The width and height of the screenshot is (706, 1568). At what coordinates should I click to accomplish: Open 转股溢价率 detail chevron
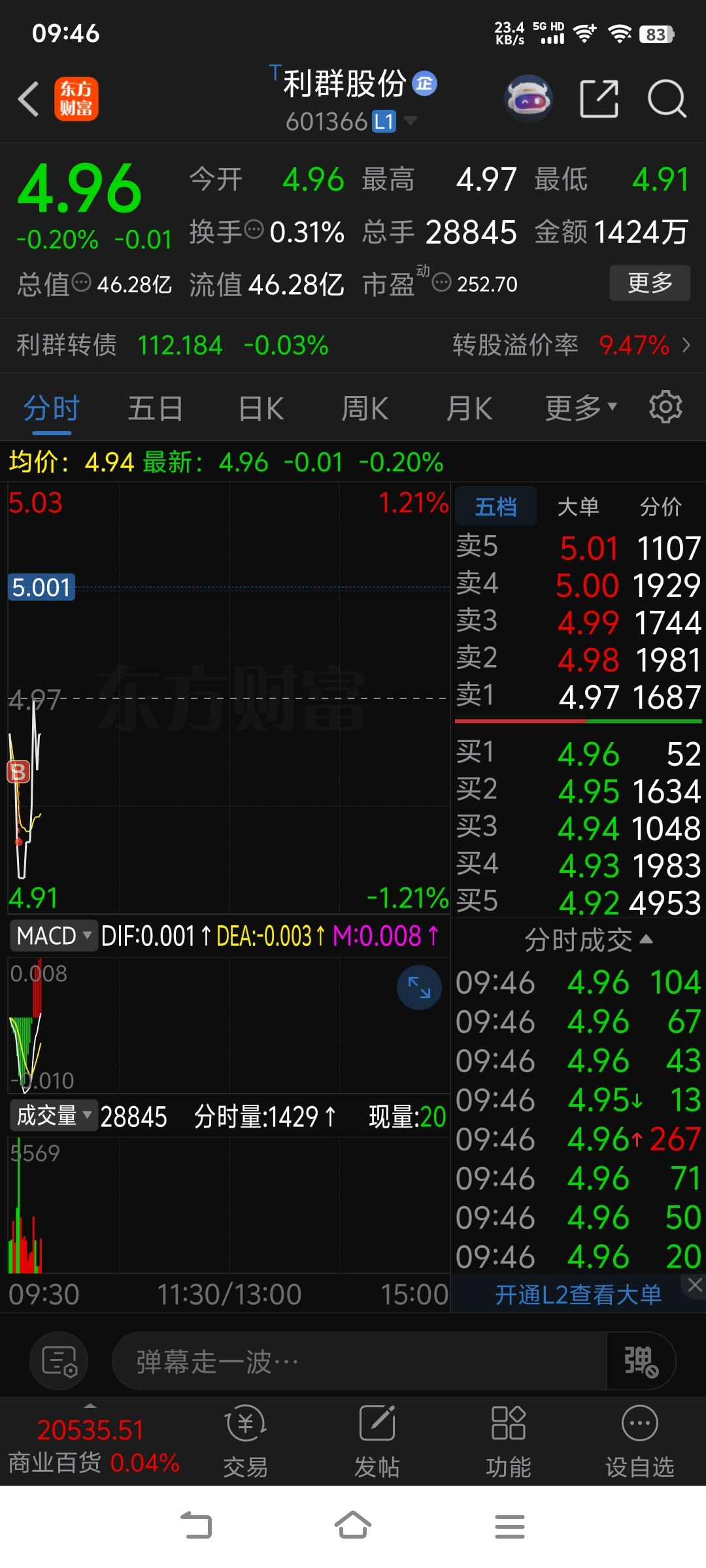pos(686,345)
